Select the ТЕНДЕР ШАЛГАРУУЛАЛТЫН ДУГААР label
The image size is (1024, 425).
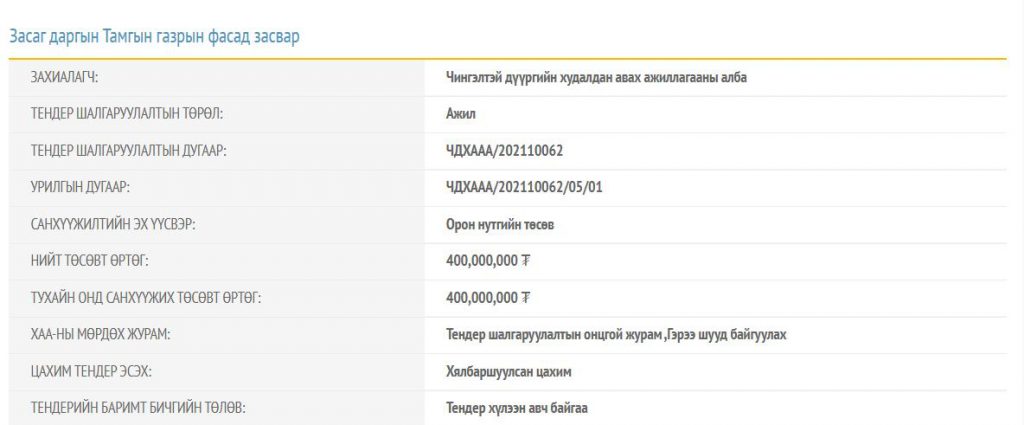(128, 151)
